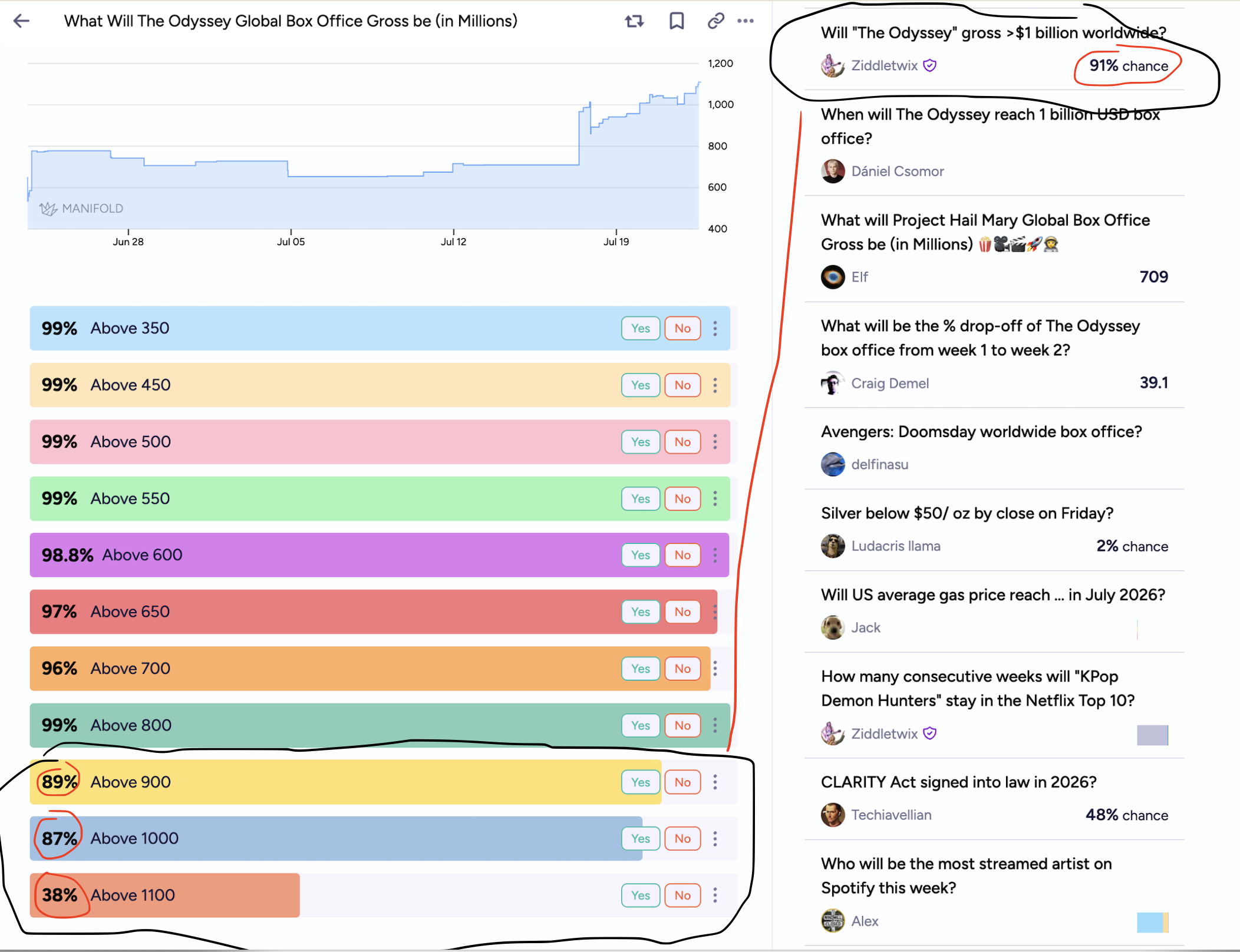Click the Jul 12 date on chart axis
The height and width of the screenshot is (952, 1240).
tap(453, 242)
